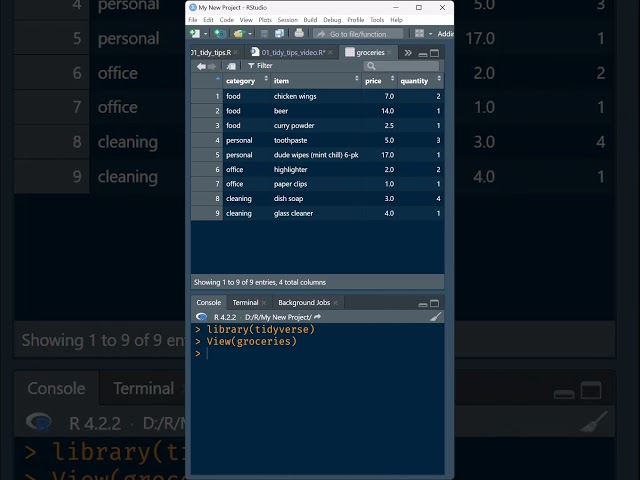Maximize the console pane
This screenshot has height=480, width=640.
click(435, 303)
